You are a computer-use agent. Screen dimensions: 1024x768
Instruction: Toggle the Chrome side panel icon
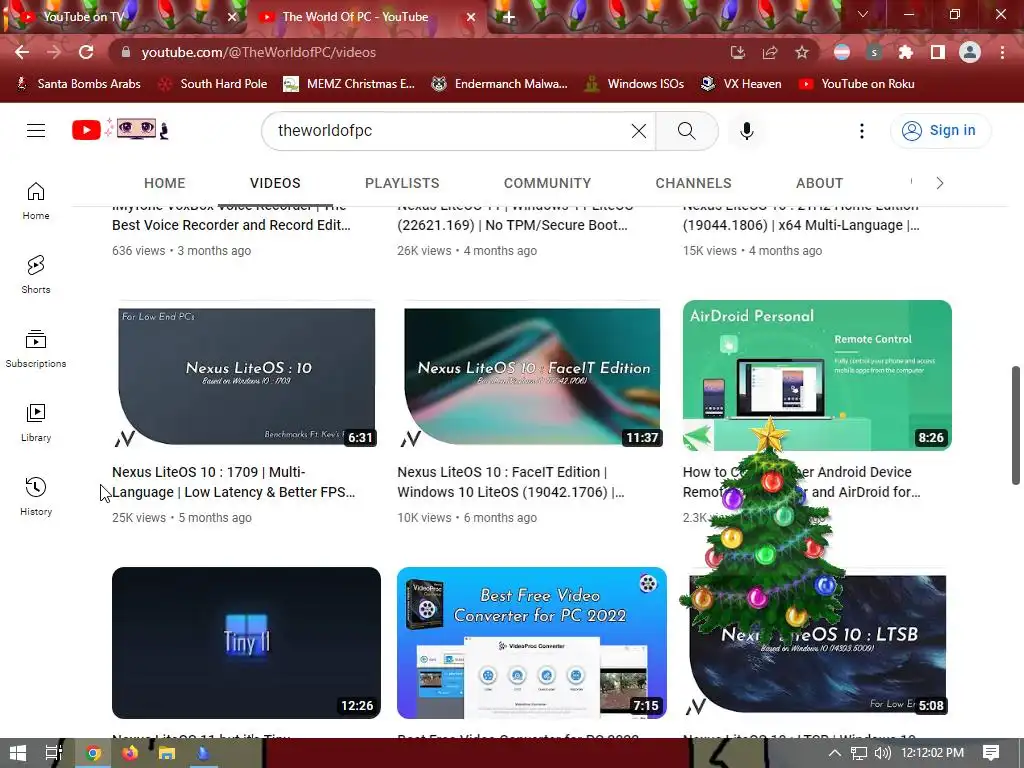click(938, 52)
